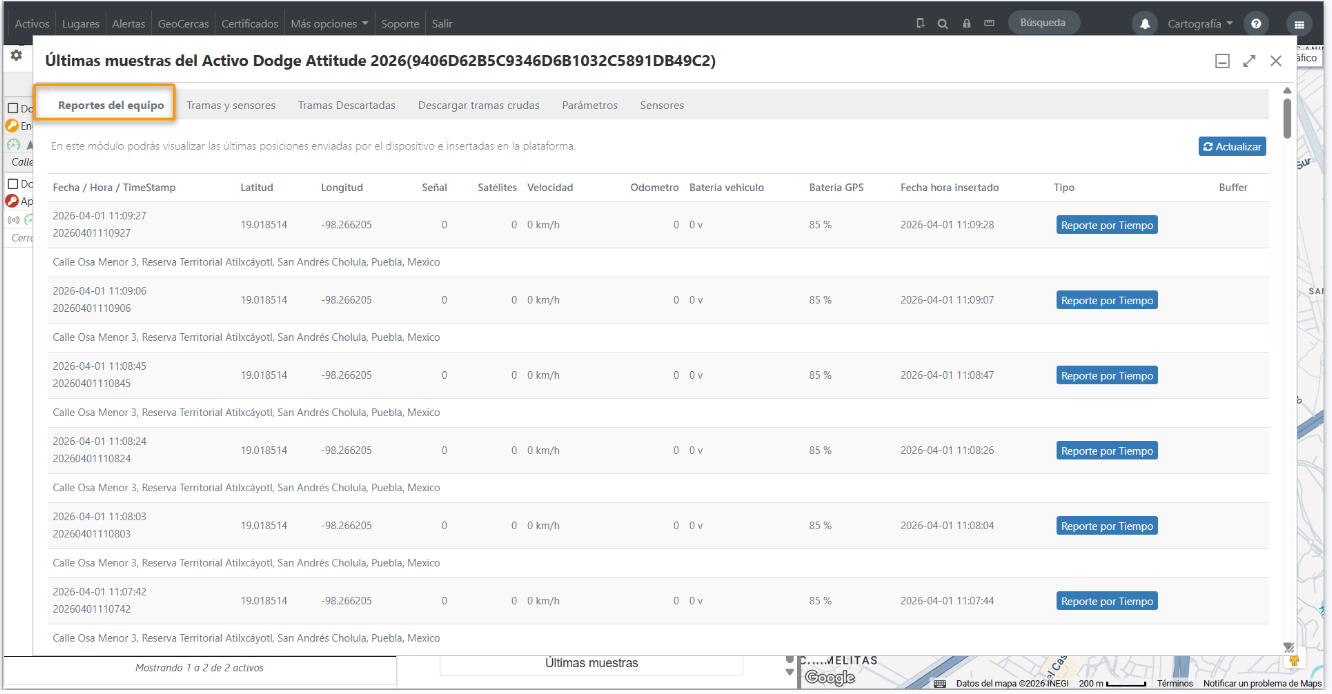Click Salir to log out
This screenshot has height=694, width=1332.
(x=442, y=24)
